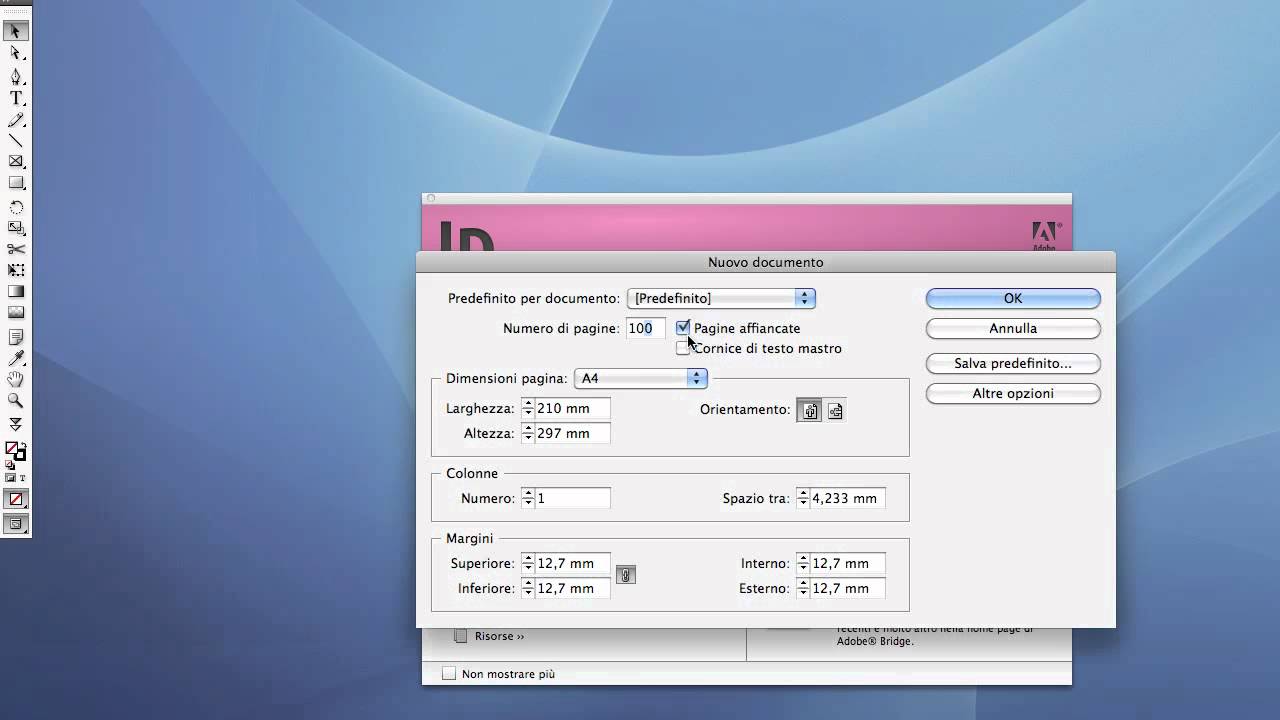Image resolution: width=1280 pixels, height=720 pixels.
Task: Click the Colonne Numero stepper arrows
Action: (528, 498)
